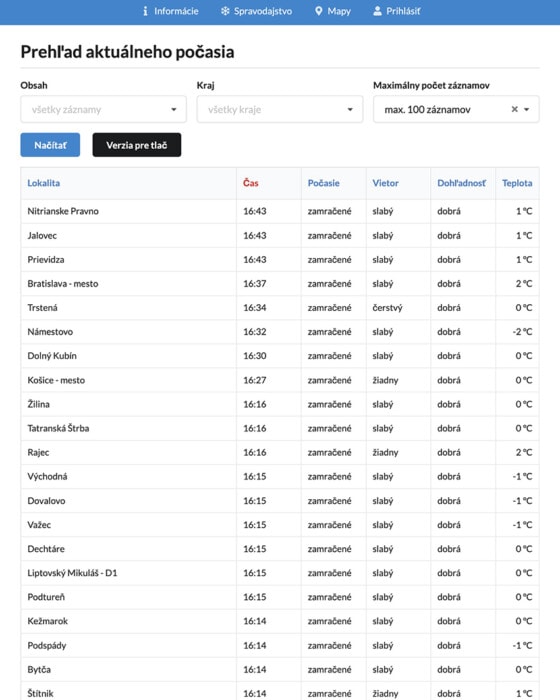The image size is (560, 700).
Task: Sort by the Počasie column header
Action: pyautogui.click(x=323, y=183)
